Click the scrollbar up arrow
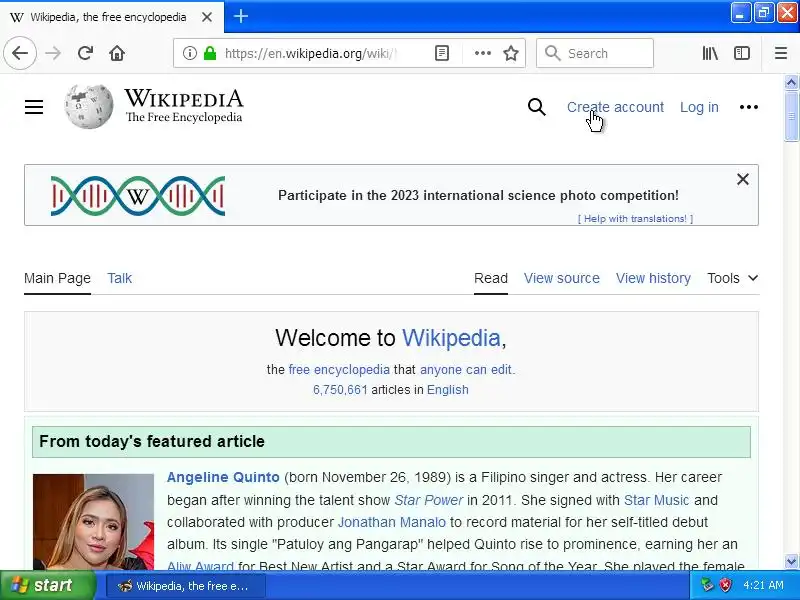This screenshot has height=600, width=800. pos(791,82)
